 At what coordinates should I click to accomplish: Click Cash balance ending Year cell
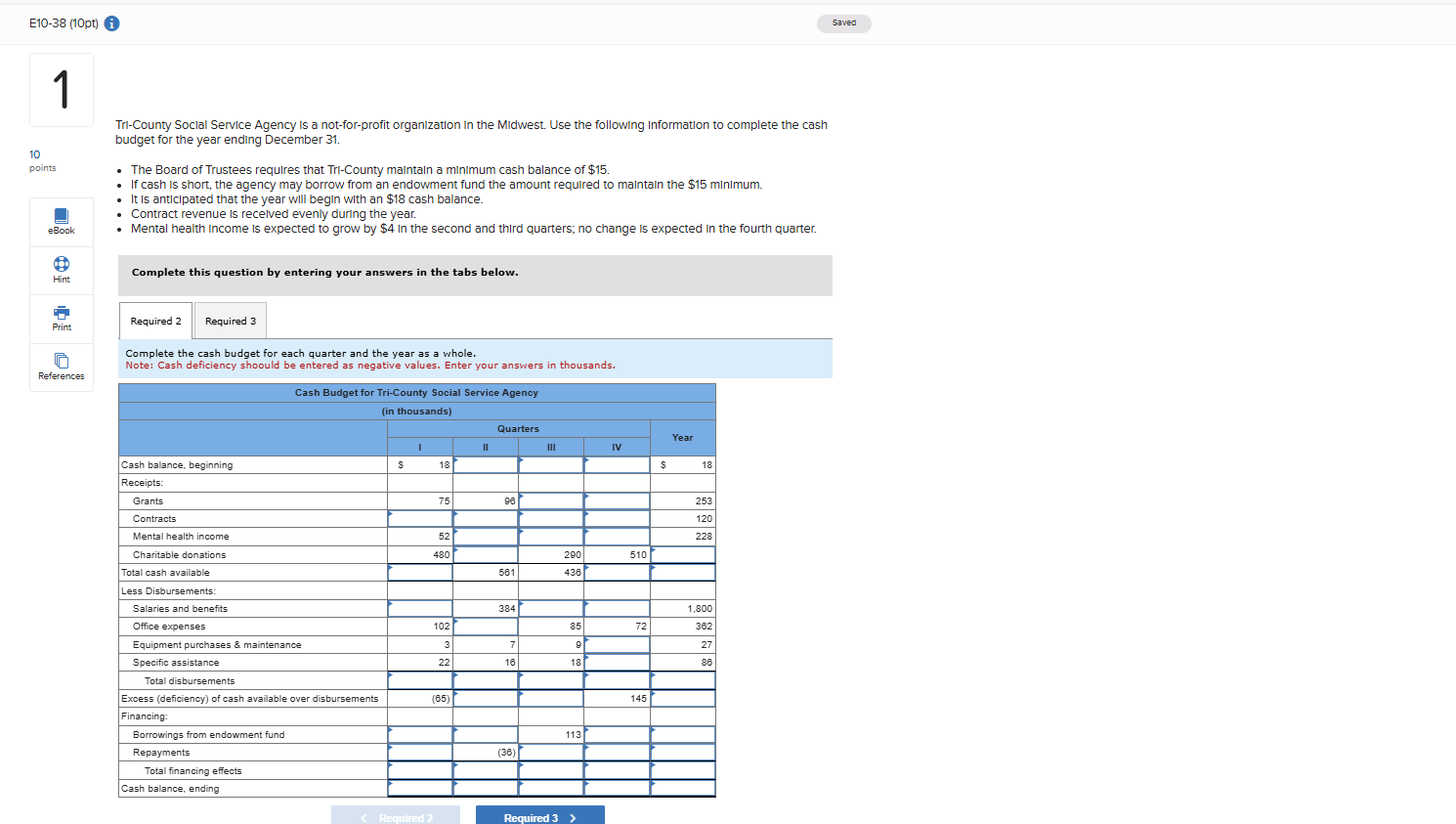[683, 789]
